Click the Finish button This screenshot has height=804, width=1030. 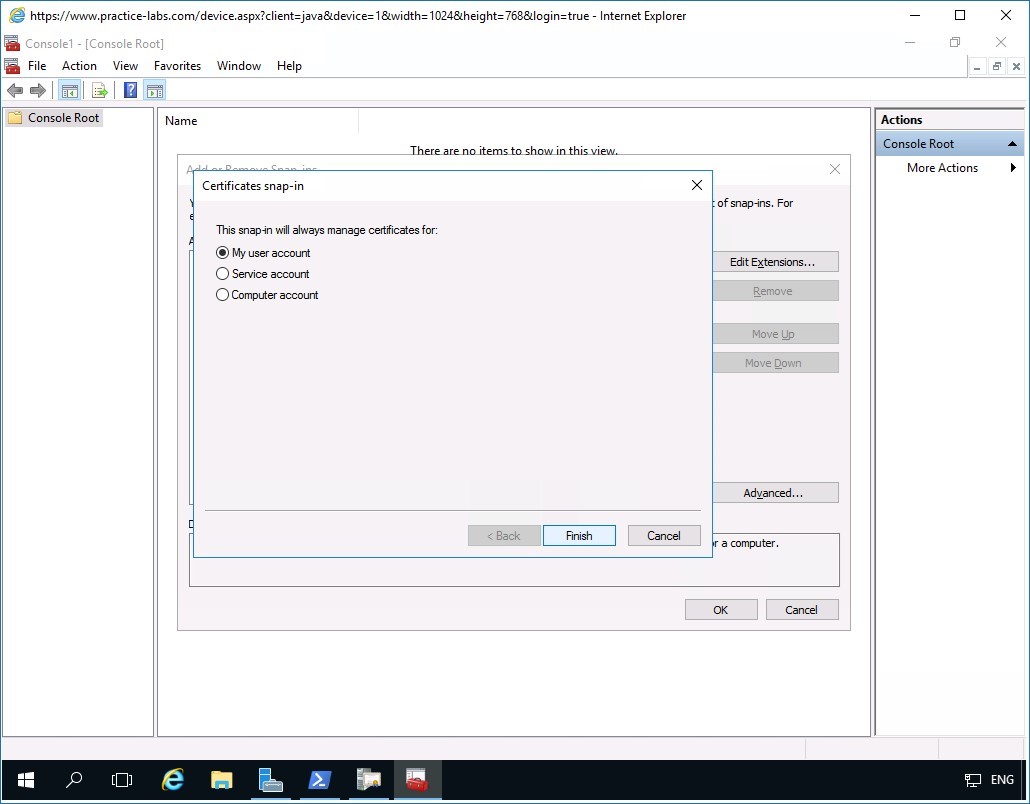click(x=579, y=535)
